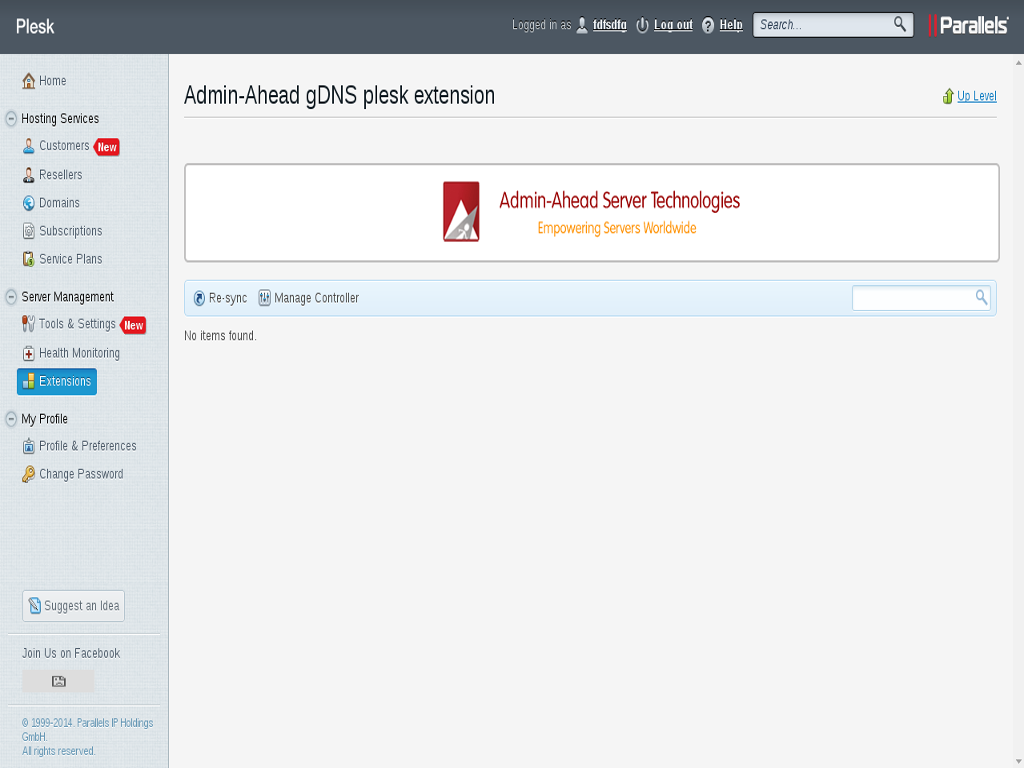Open the Change Password page
The height and width of the screenshot is (768, 1024).
(x=81, y=474)
